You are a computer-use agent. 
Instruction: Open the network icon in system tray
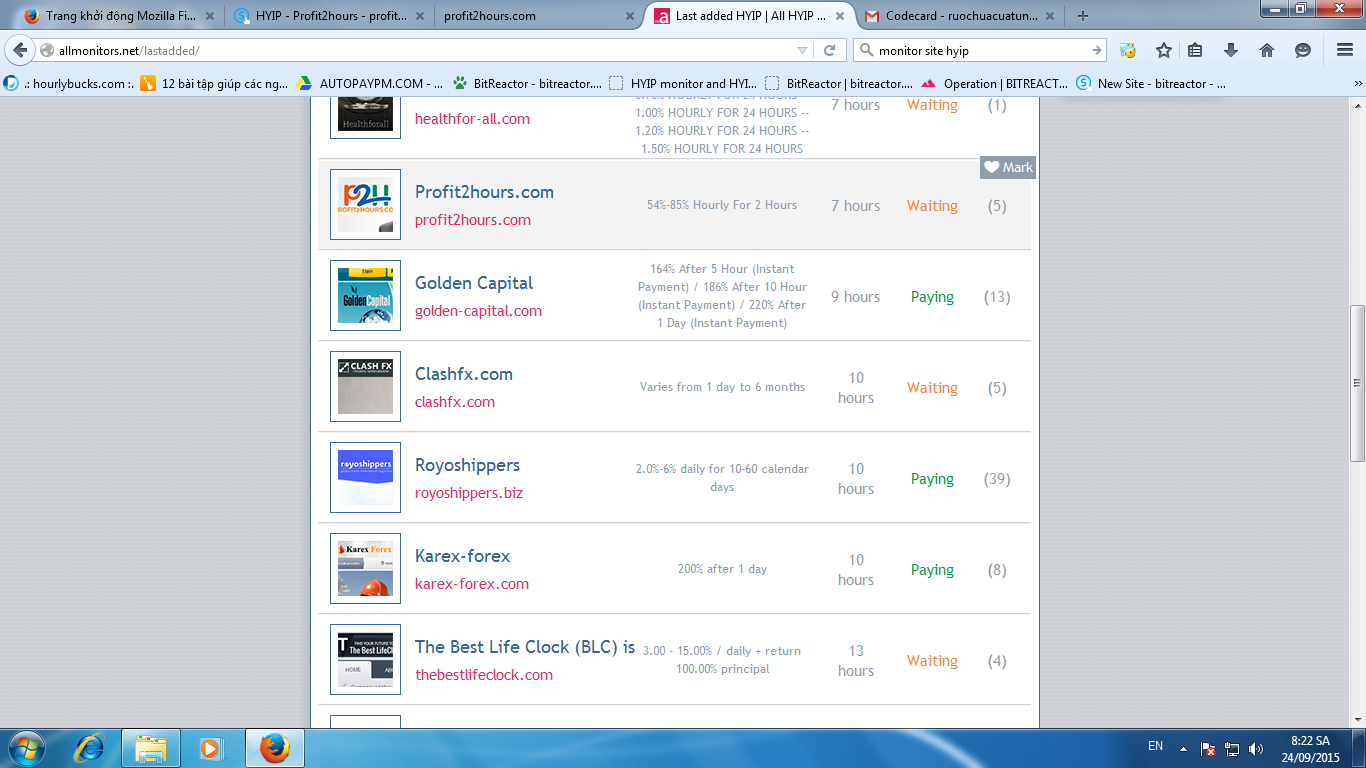click(1232, 749)
